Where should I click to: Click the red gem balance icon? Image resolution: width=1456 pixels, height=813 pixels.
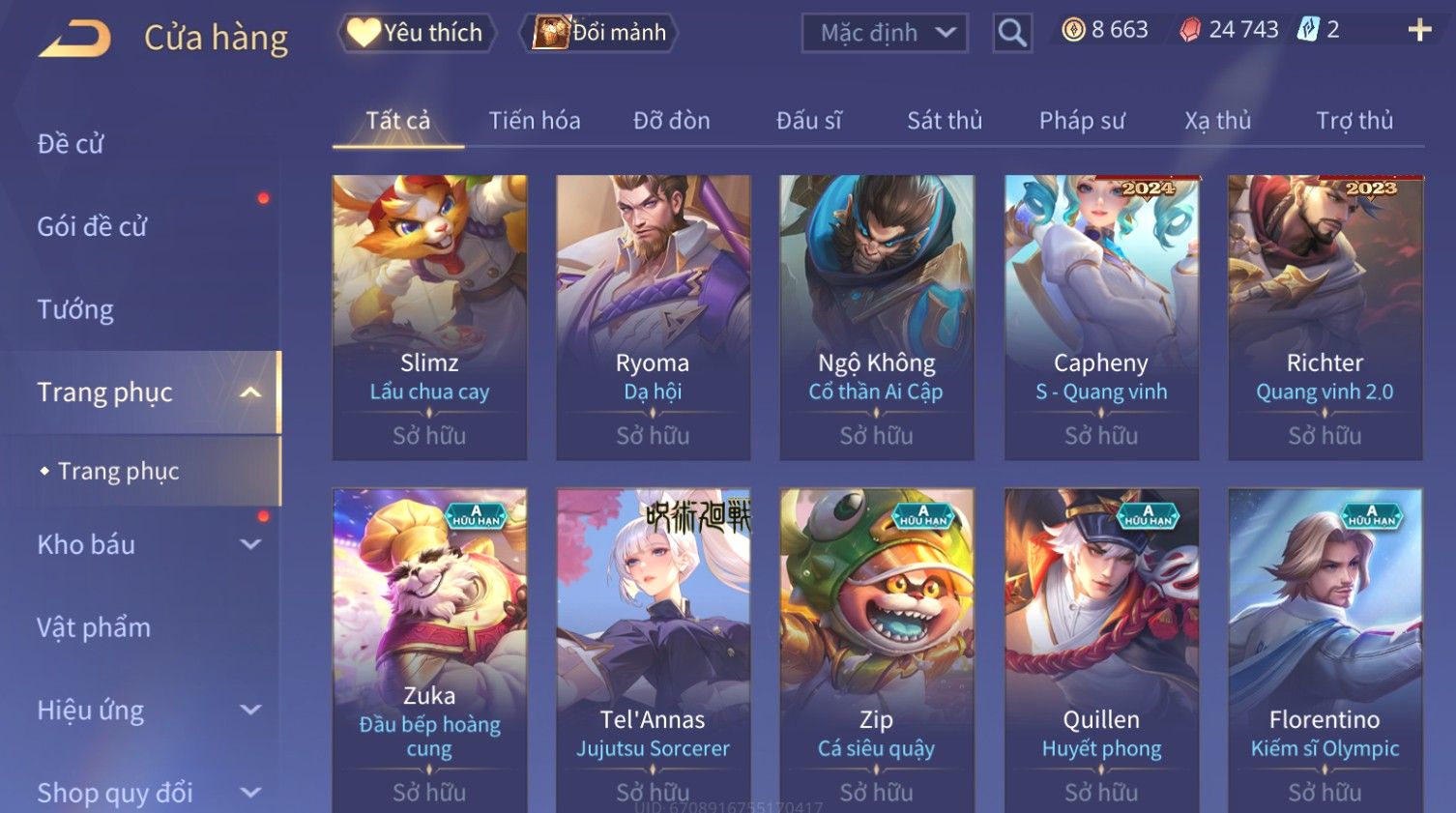[x=1190, y=30]
